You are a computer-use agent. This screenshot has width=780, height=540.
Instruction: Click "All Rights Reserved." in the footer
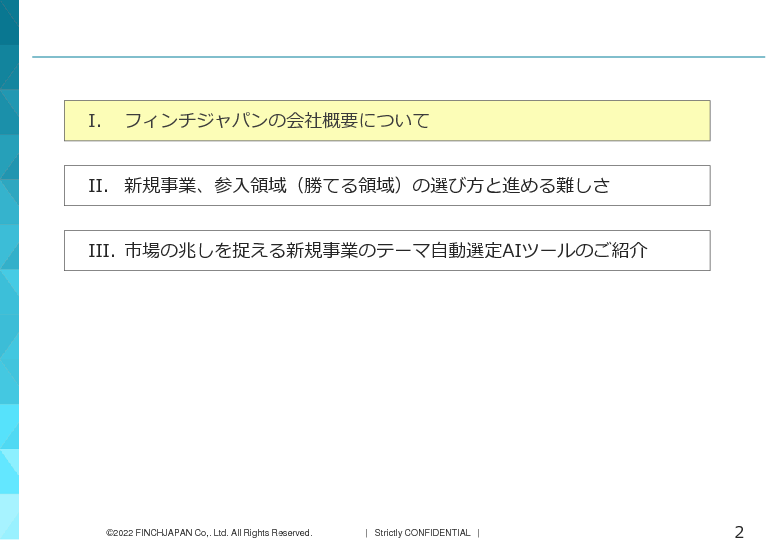pos(271,533)
